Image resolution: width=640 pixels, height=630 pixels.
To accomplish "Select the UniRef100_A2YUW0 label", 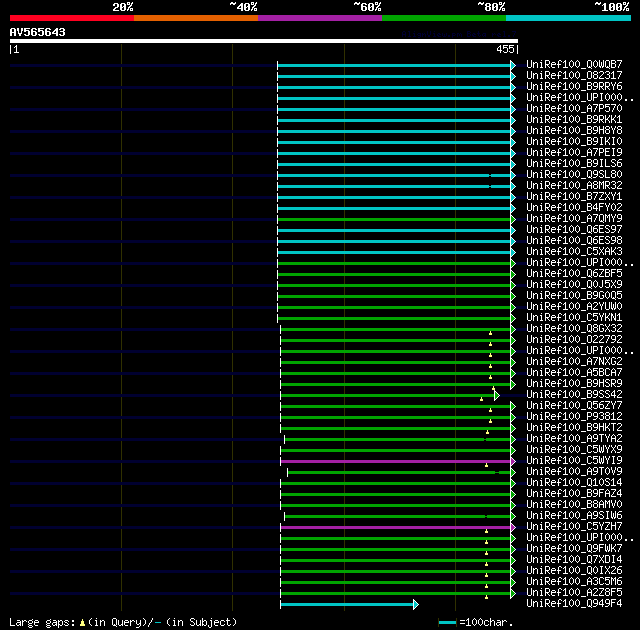I will pyautogui.click(x=574, y=306).
